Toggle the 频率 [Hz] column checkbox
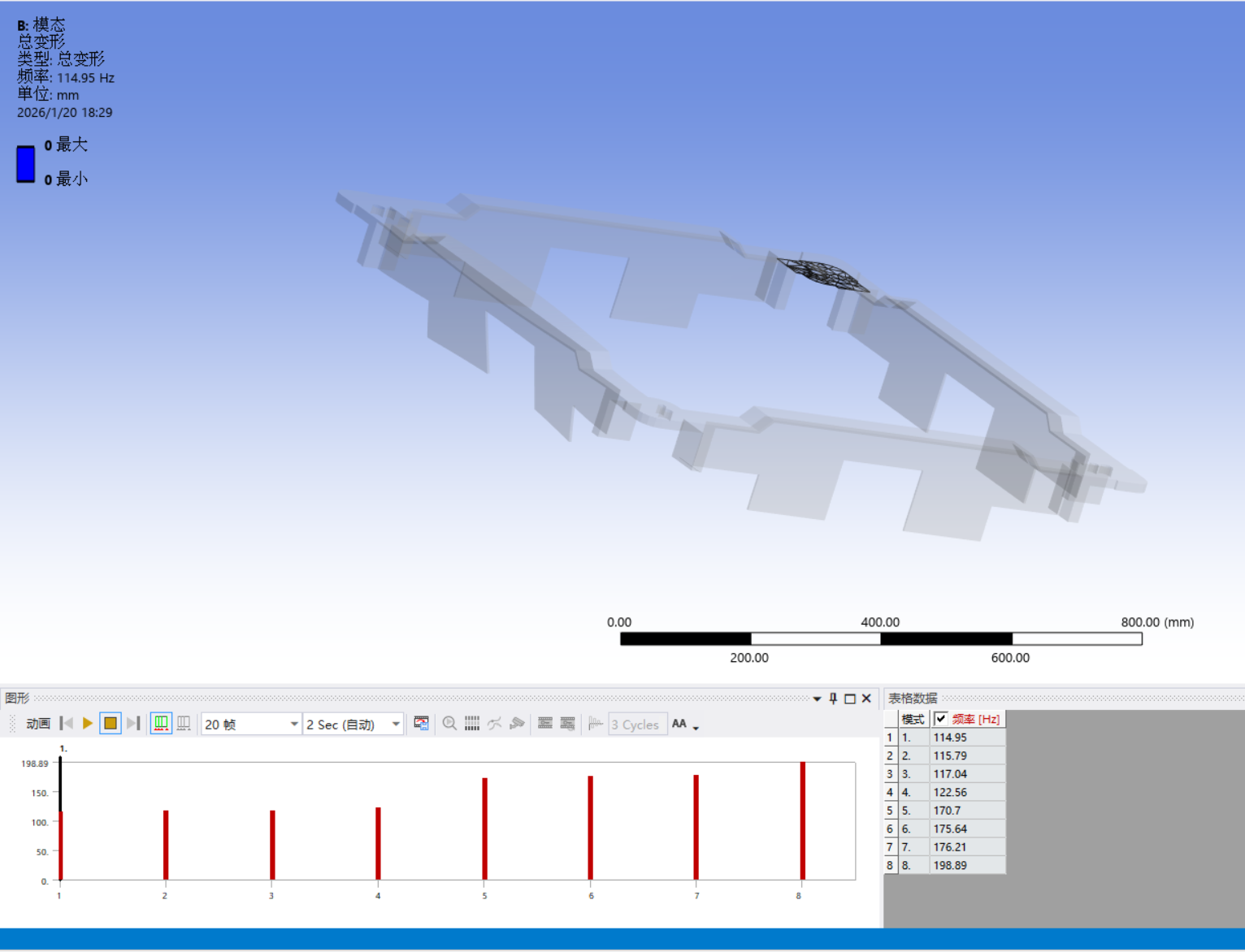This screenshot has height=952, width=1245. click(x=941, y=719)
